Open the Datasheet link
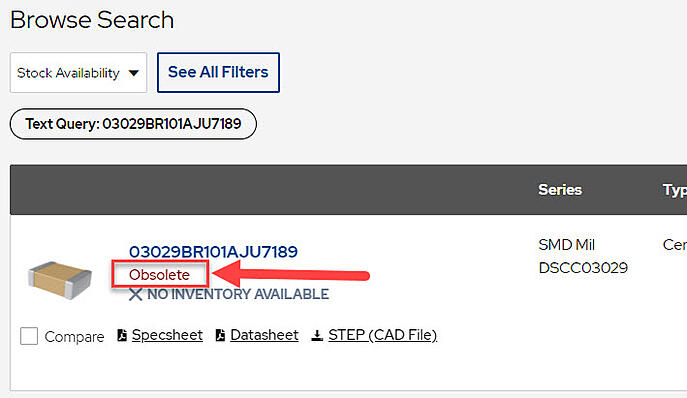This screenshot has height=398, width=687. coord(264,335)
